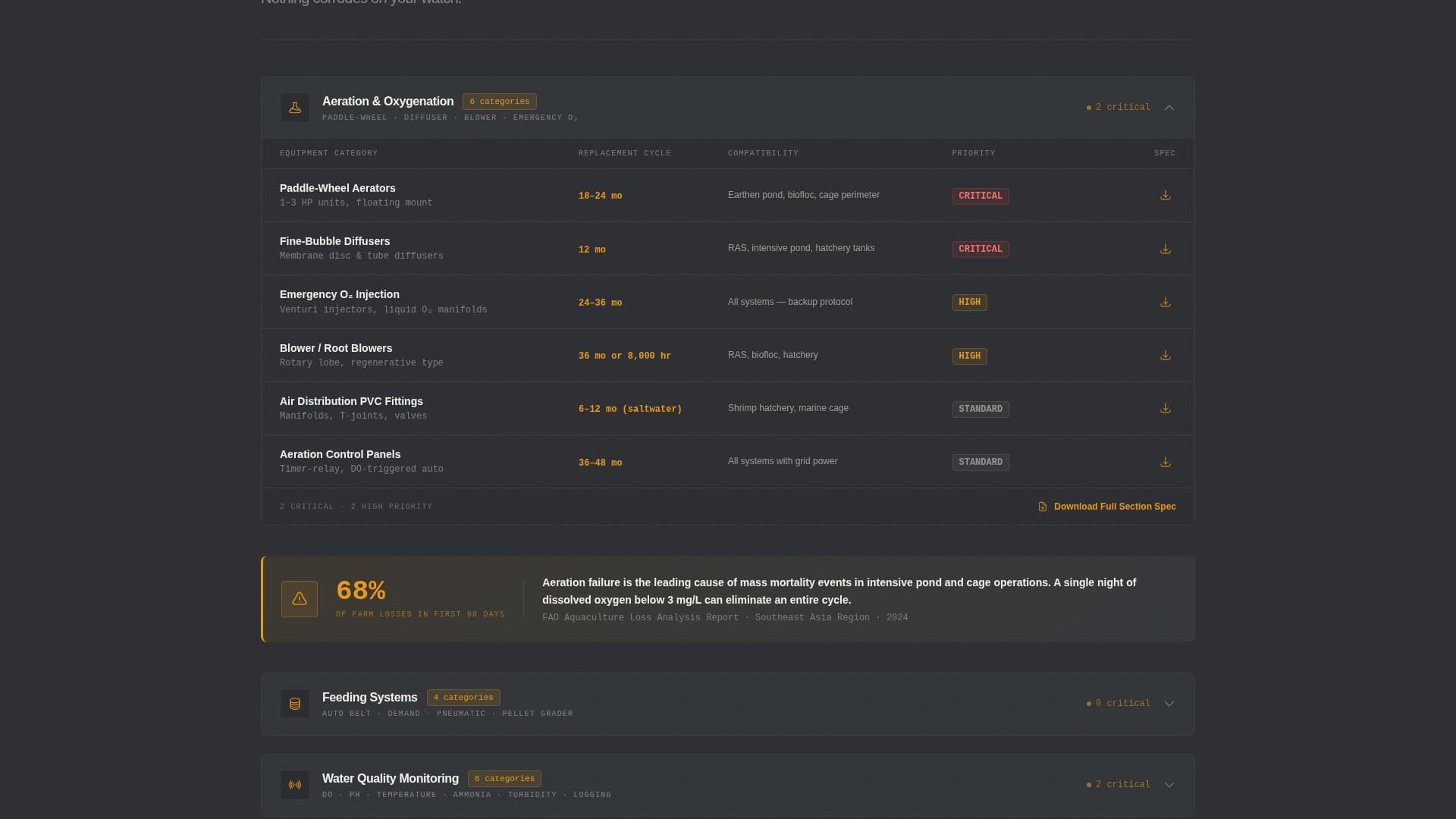Screen dimensions: 1456x819
Task: Click the warning triangle beside 68%
Action: (x=299, y=598)
